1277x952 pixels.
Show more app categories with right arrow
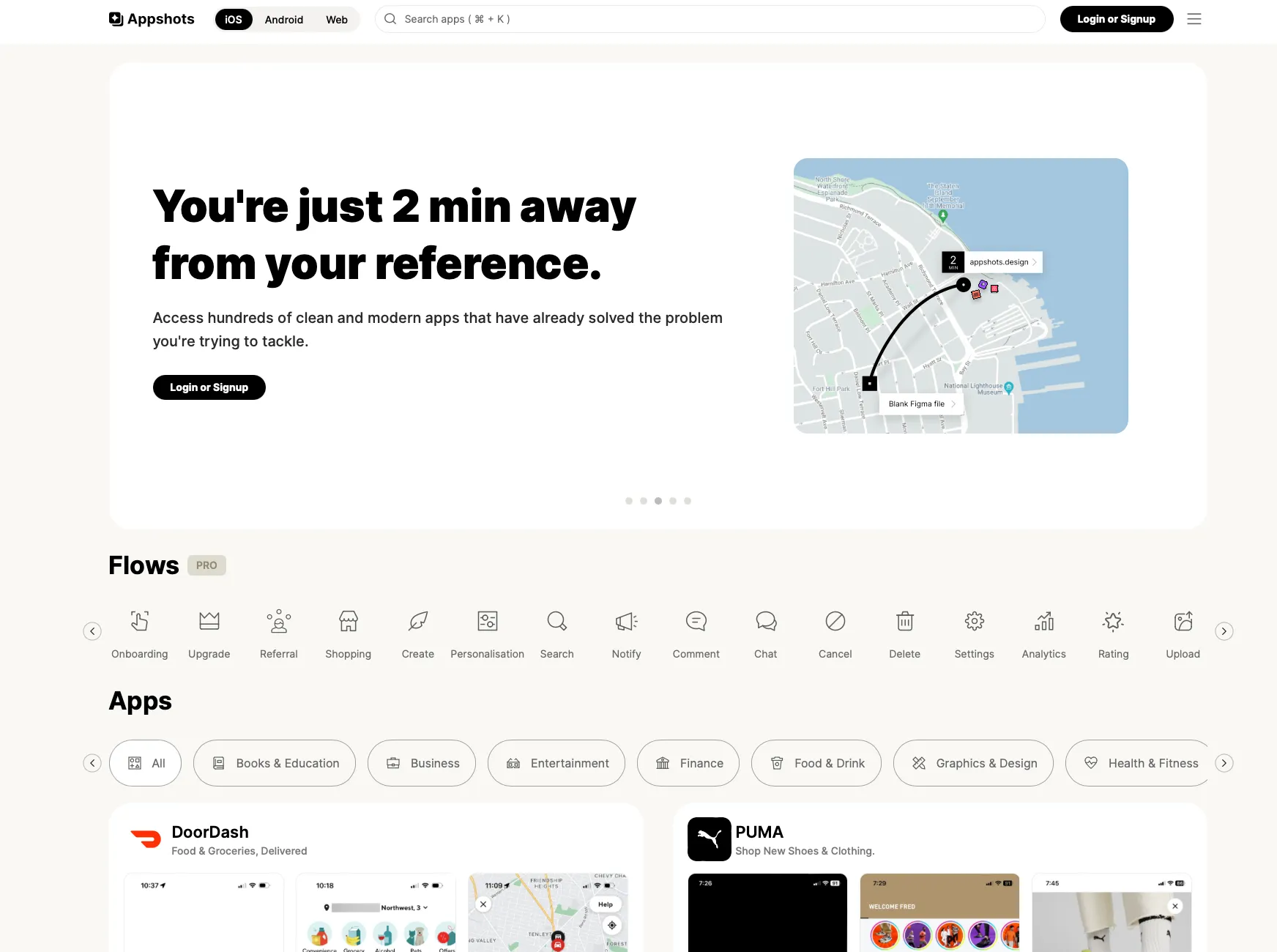(x=1224, y=763)
